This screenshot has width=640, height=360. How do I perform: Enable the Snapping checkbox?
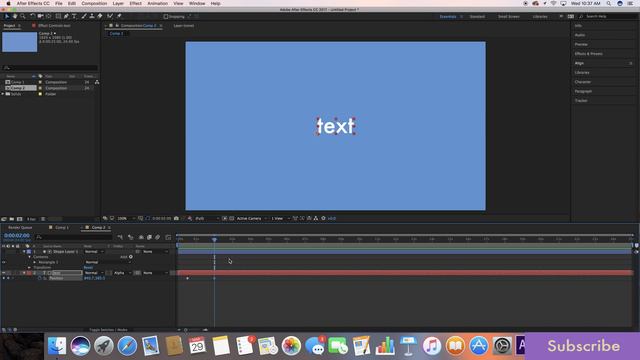point(166,17)
